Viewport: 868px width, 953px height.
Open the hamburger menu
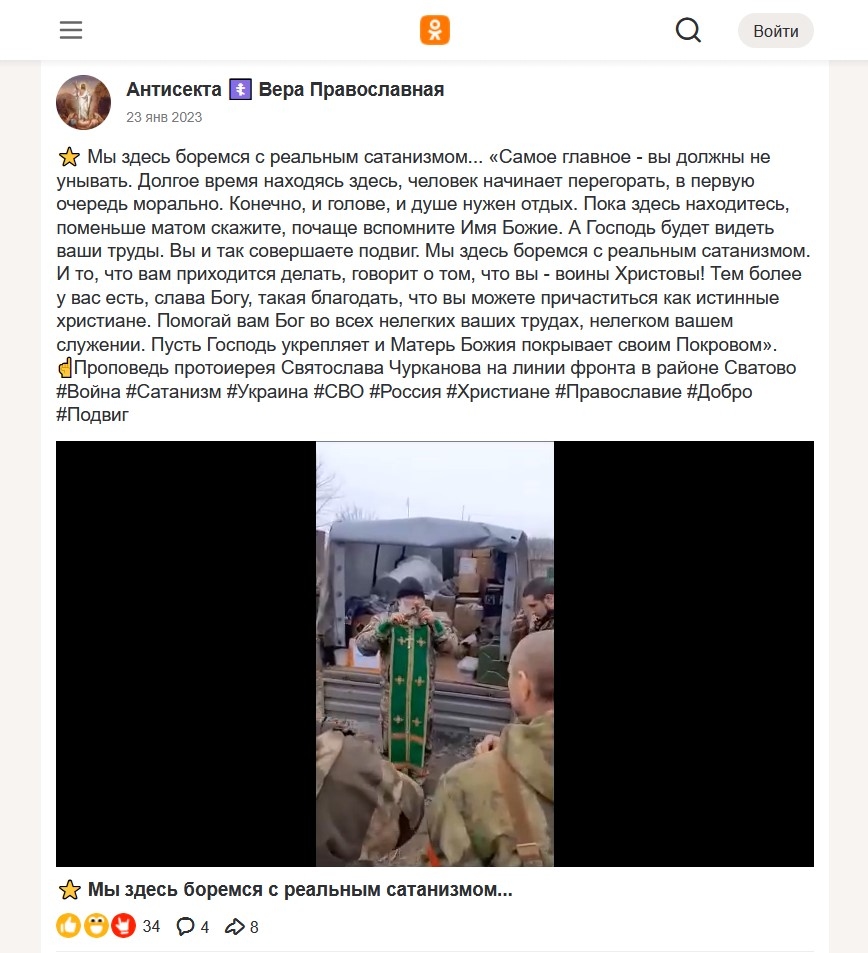coord(71,30)
